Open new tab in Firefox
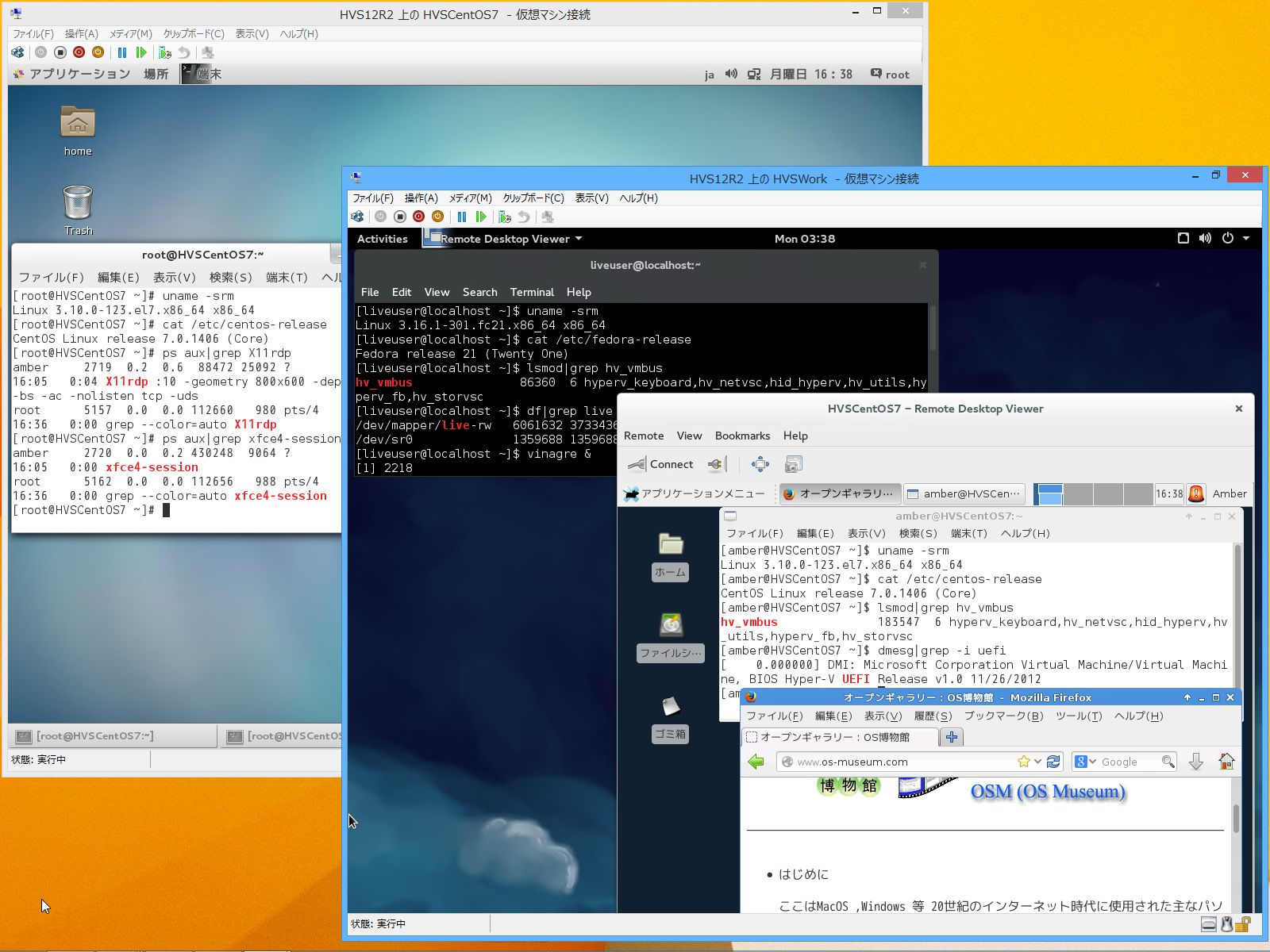The image size is (1270, 952). pos(952,737)
